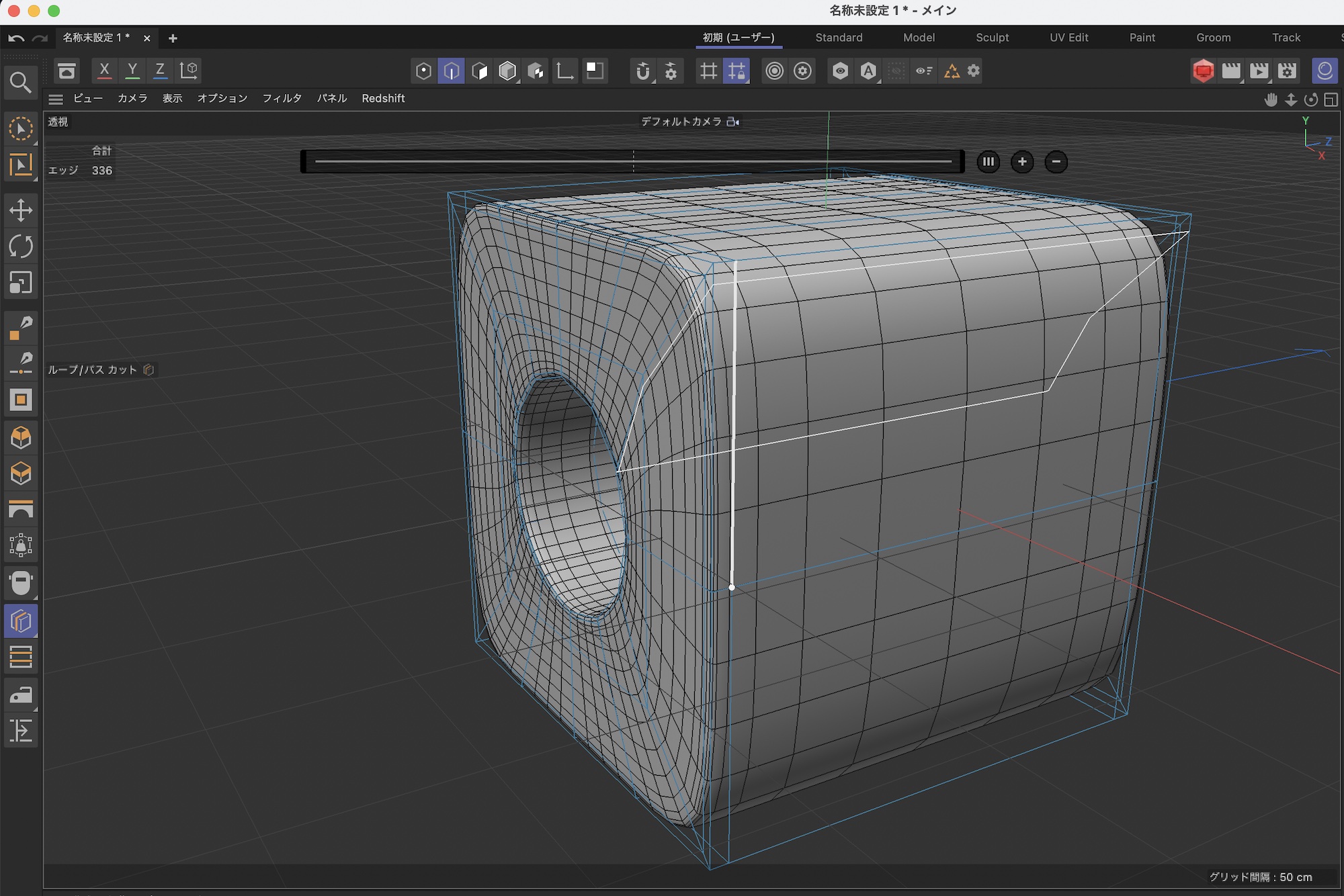Toggle Y axis lock
The height and width of the screenshot is (896, 1344).
[x=132, y=70]
